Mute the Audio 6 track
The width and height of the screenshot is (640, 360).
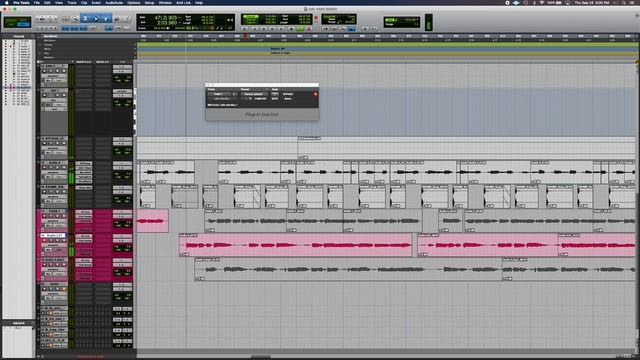point(63,168)
